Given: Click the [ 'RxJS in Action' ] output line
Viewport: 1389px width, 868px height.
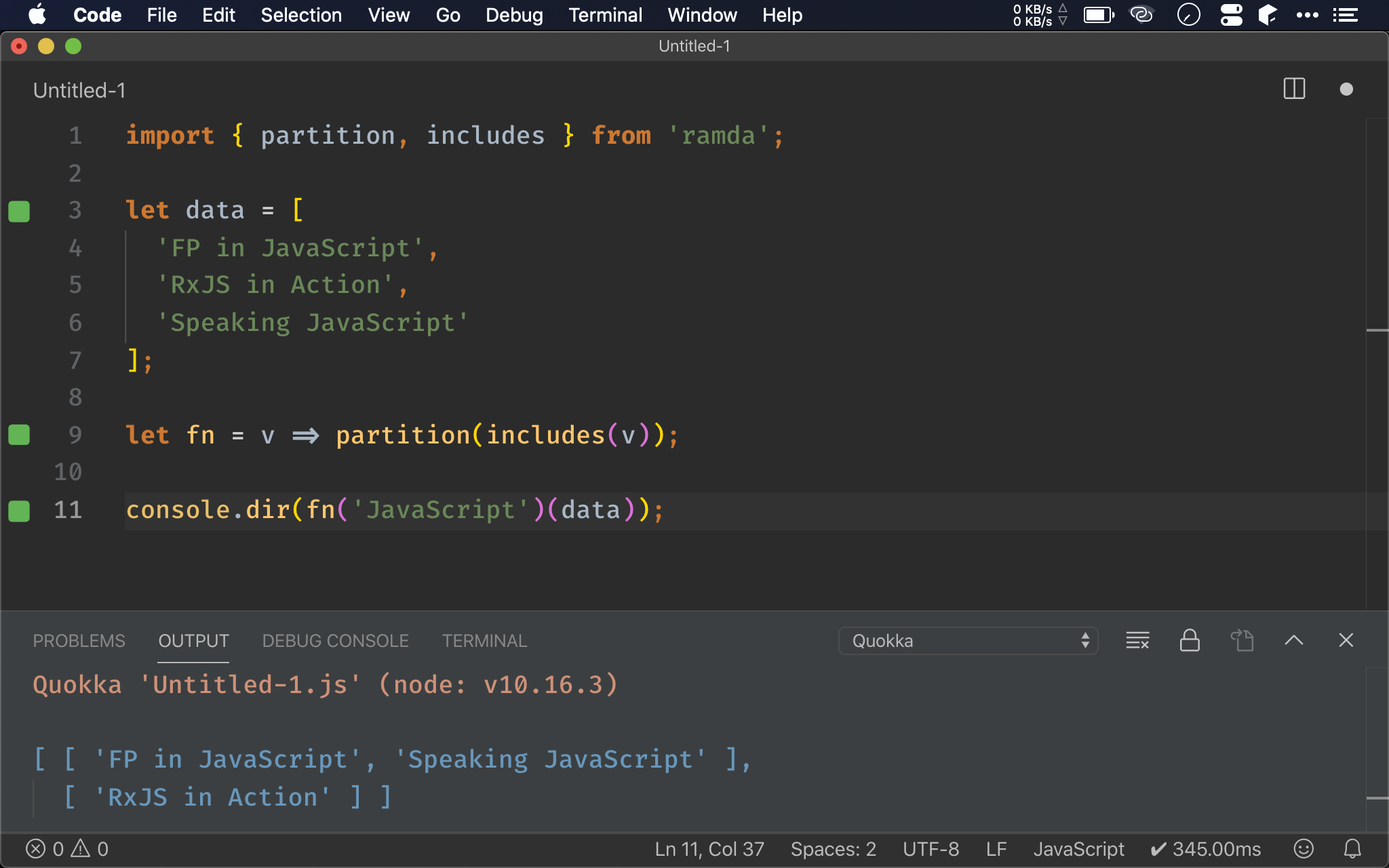Looking at the screenshot, I should tap(228, 797).
